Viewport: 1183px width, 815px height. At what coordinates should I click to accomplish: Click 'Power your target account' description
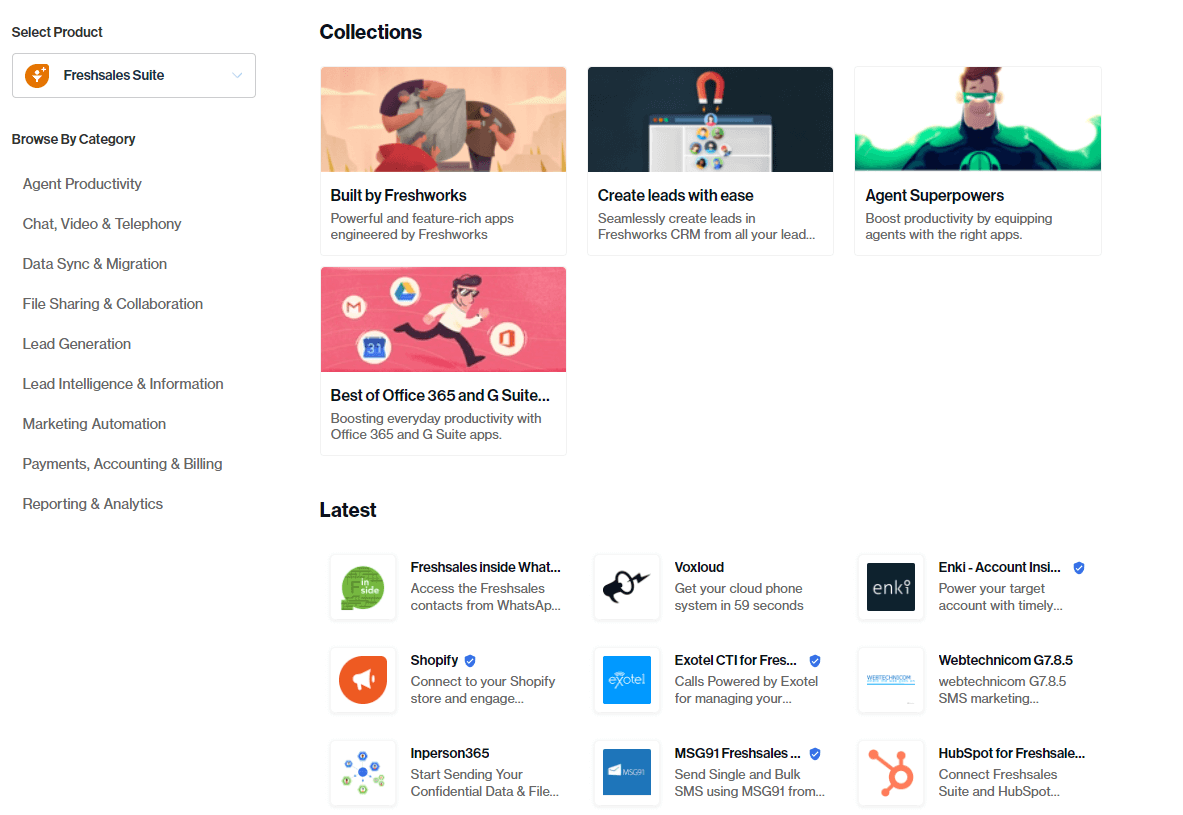click(x=1000, y=597)
